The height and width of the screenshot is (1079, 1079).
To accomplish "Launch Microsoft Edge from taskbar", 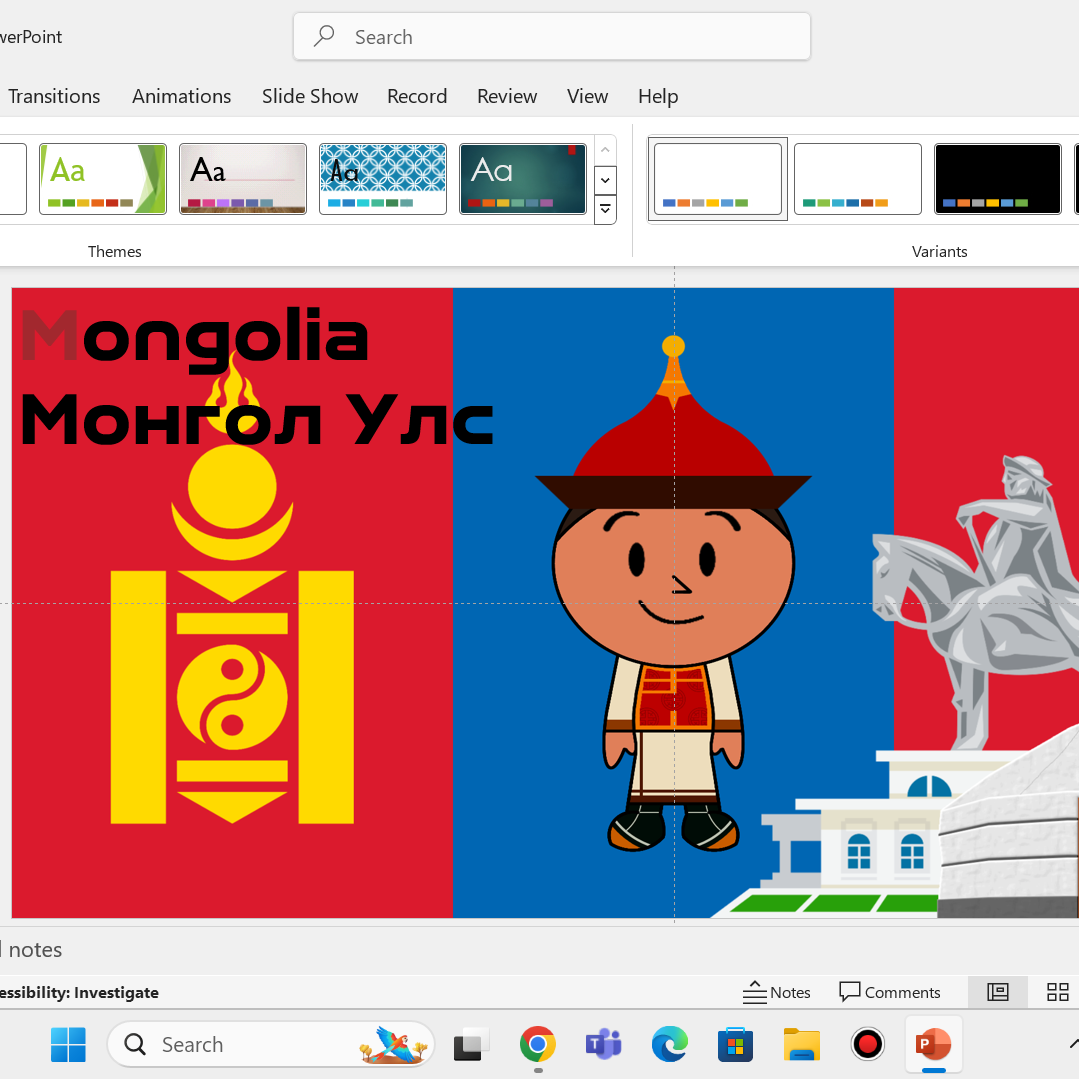I will pos(669,1045).
